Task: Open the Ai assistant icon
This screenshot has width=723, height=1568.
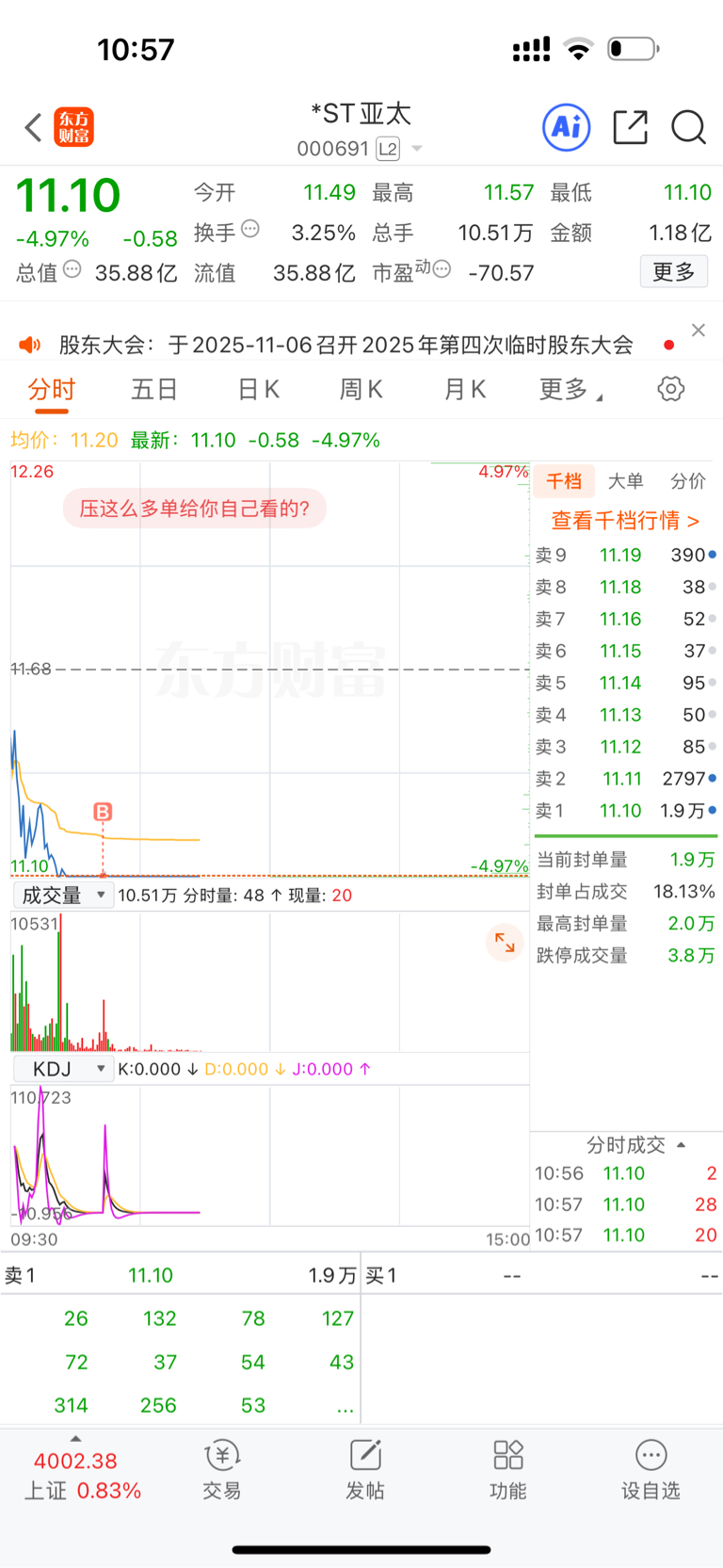Action: coord(567,126)
